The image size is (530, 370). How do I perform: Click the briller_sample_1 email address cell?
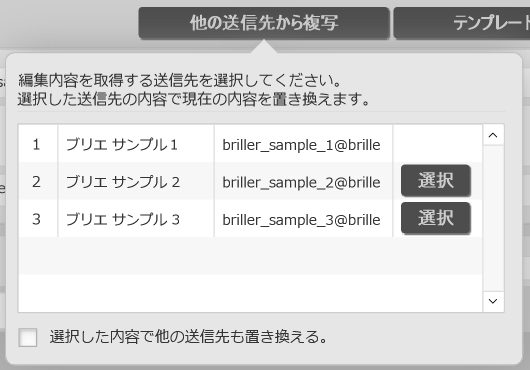(x=304, y=145)
